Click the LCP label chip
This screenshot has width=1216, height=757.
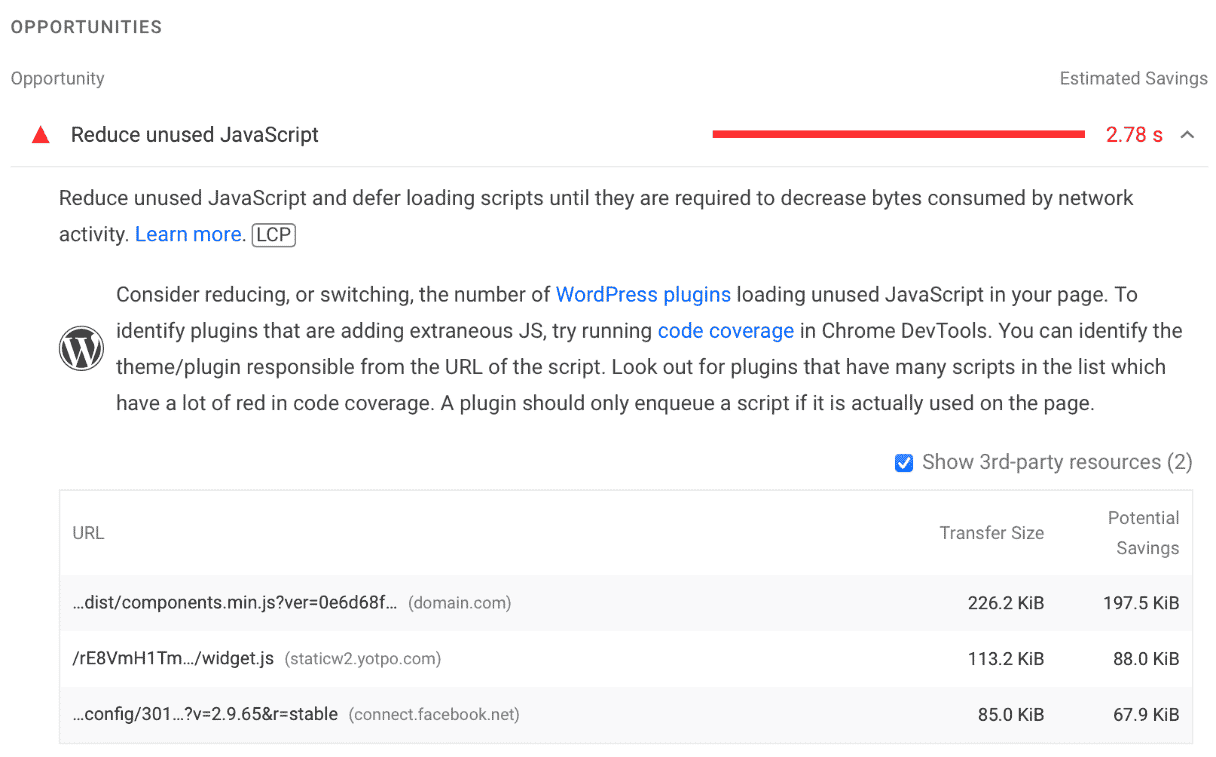(x=274, y=235)
